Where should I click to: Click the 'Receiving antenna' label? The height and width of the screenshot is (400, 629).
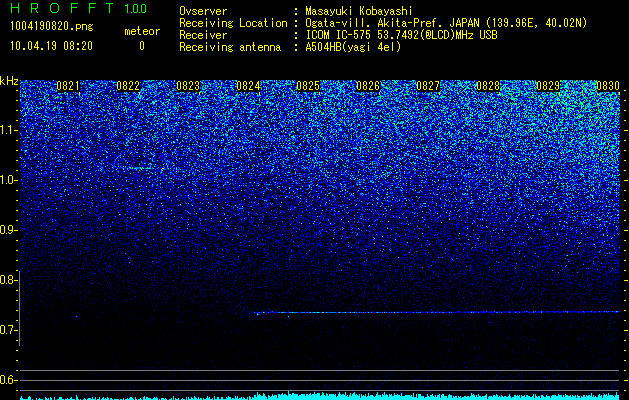(230, 47)
